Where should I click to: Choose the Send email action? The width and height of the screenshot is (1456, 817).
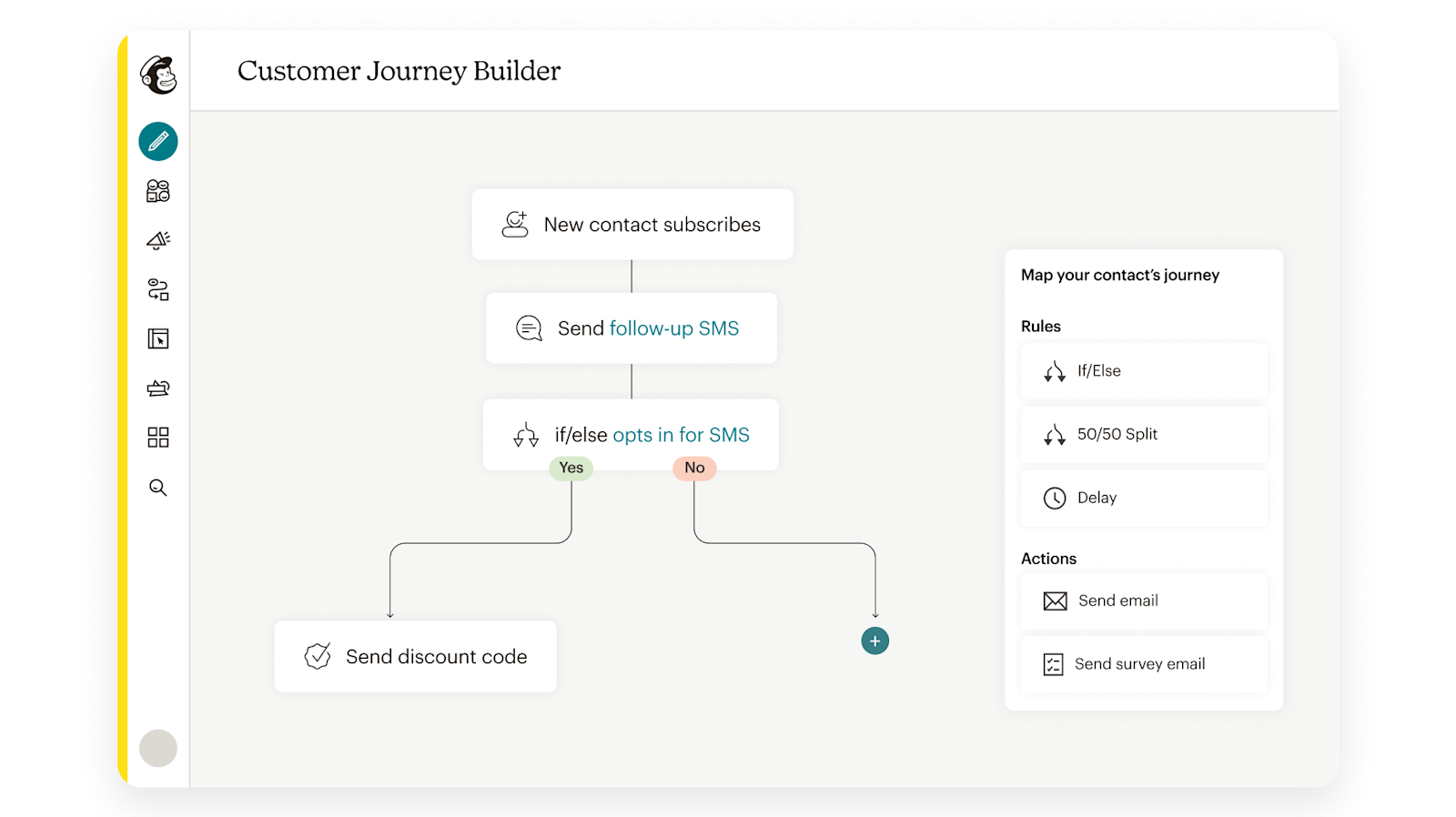pyautogui.click(x=1144, y=601)
